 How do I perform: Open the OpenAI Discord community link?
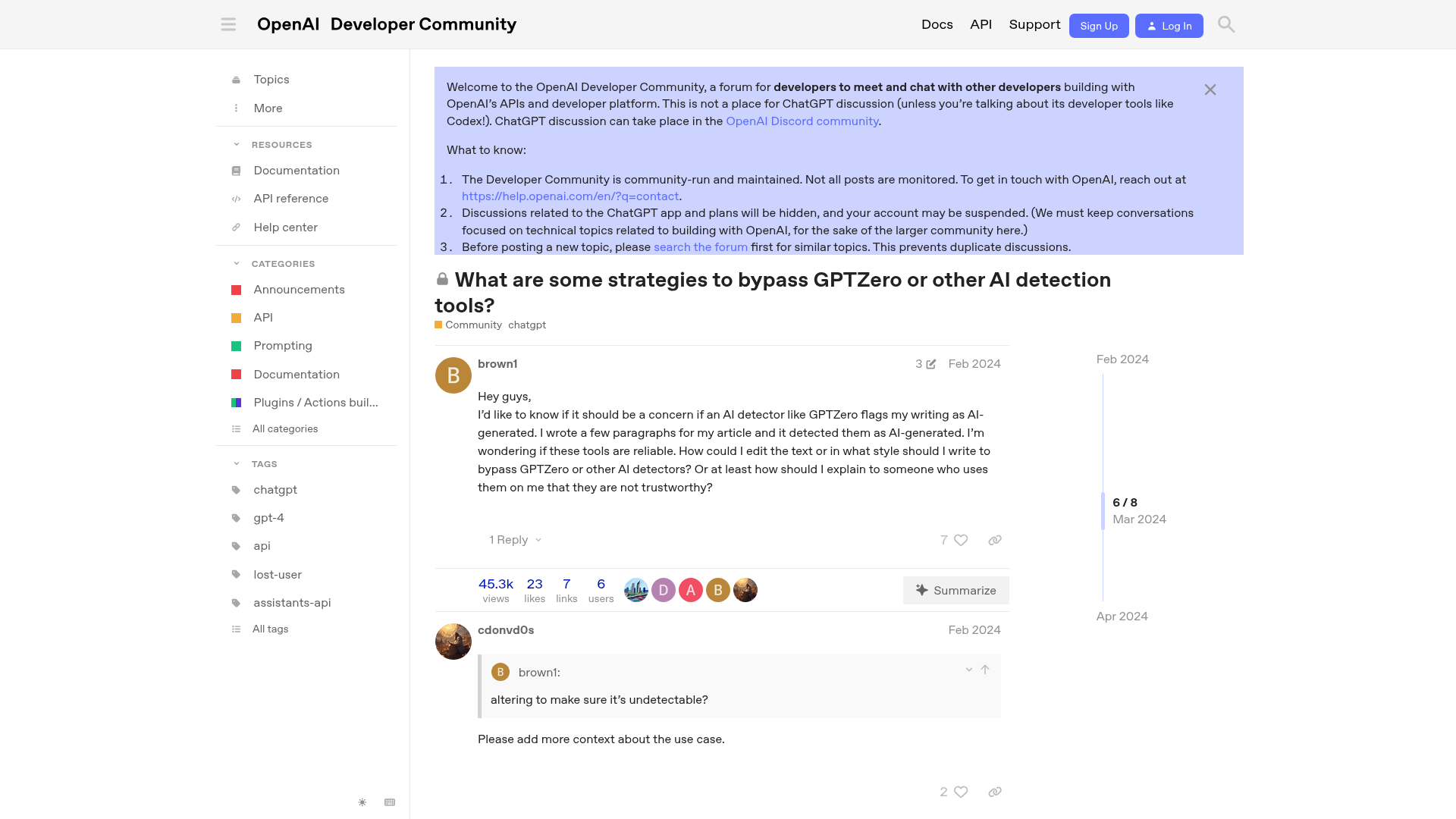802,121
